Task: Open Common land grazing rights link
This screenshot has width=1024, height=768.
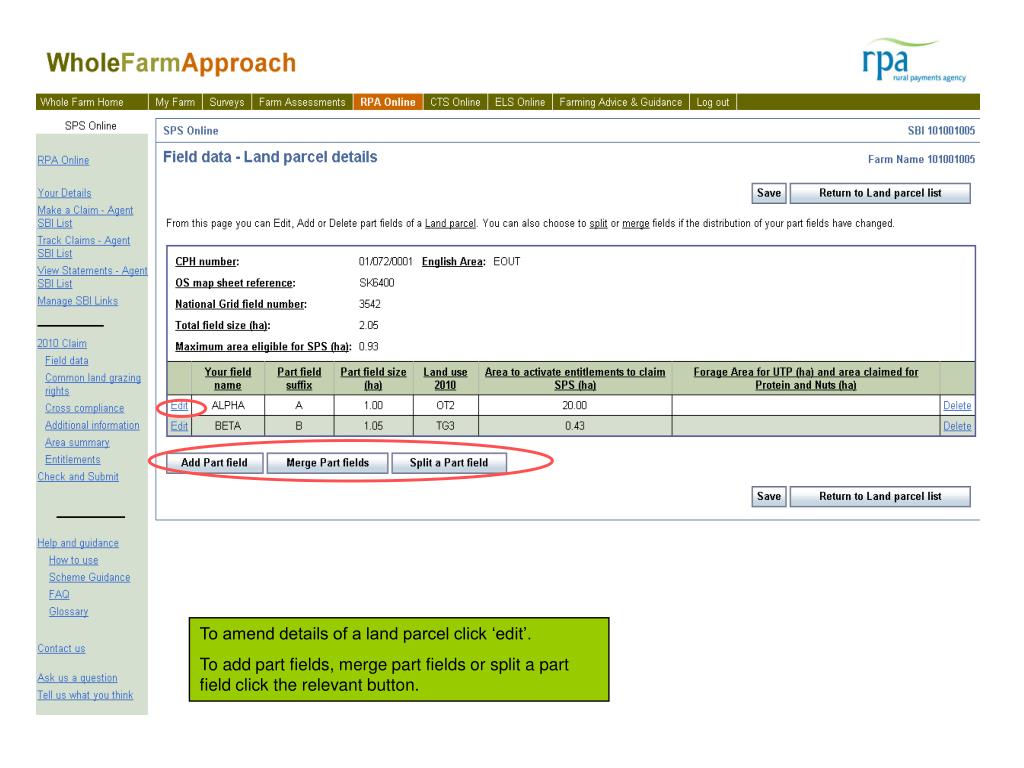Action: [x=93, y=384]
